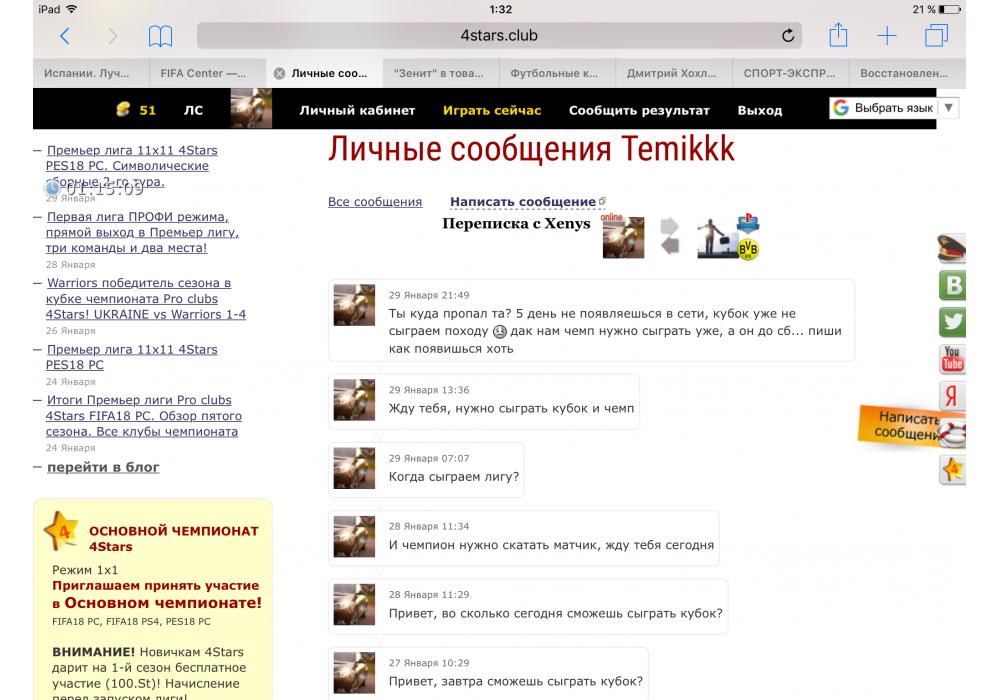Tap the 4stars.club address bar
The height and width of the screenshot is (700, 1000).
click(498, 36)
